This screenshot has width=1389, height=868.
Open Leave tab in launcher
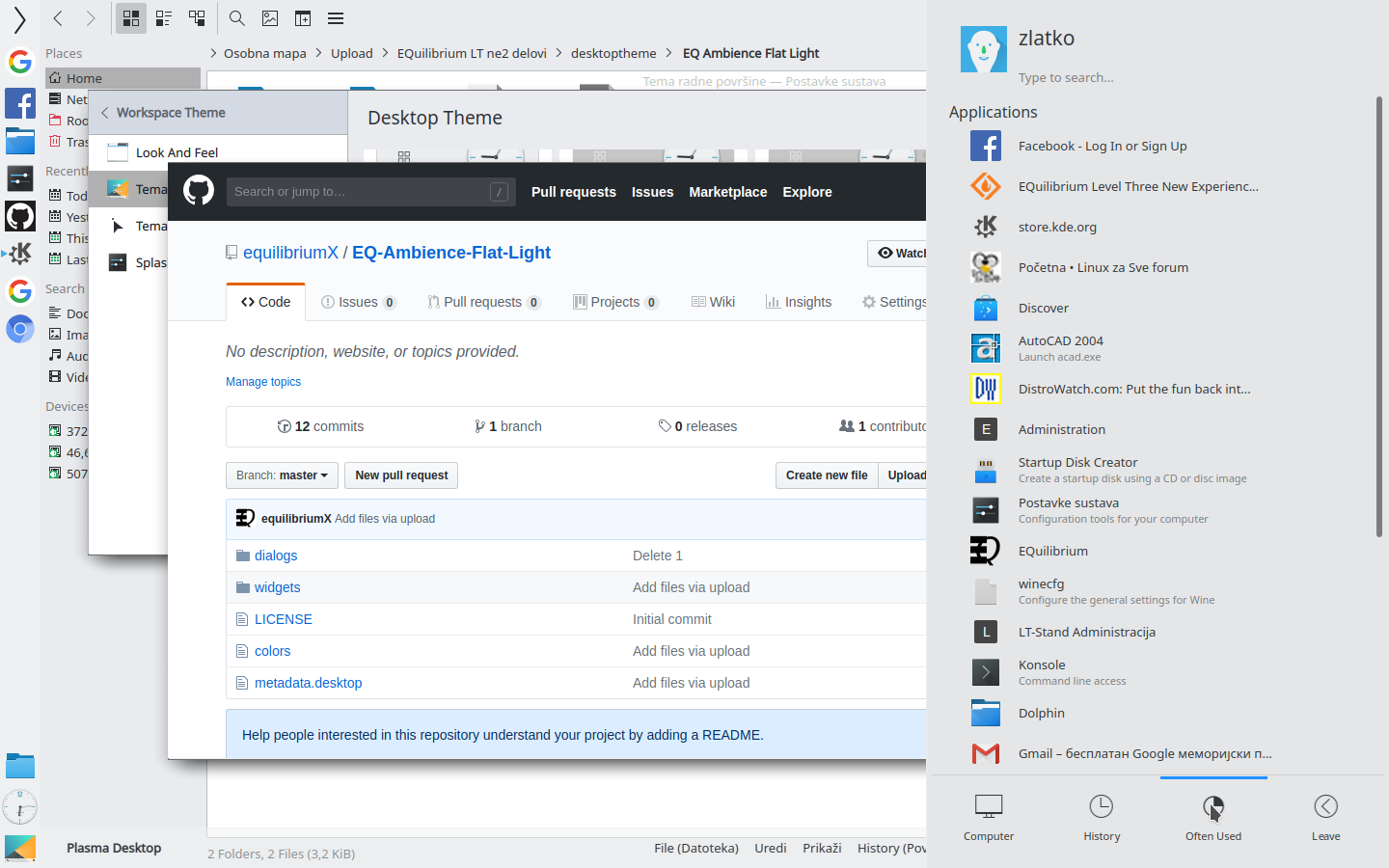point(1326,818)
